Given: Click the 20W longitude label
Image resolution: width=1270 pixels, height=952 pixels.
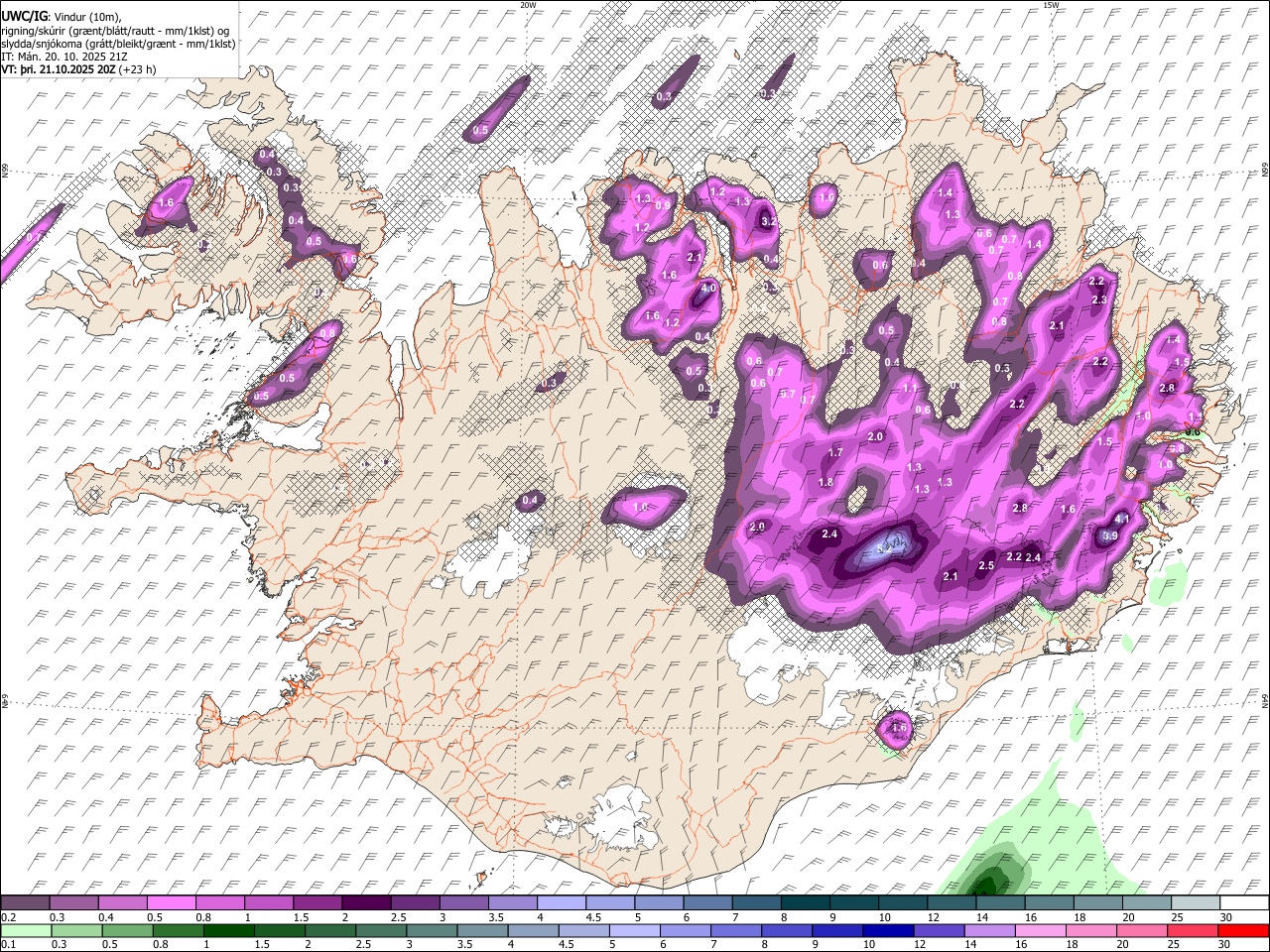Looking at the screenshot, I should 528,5.
